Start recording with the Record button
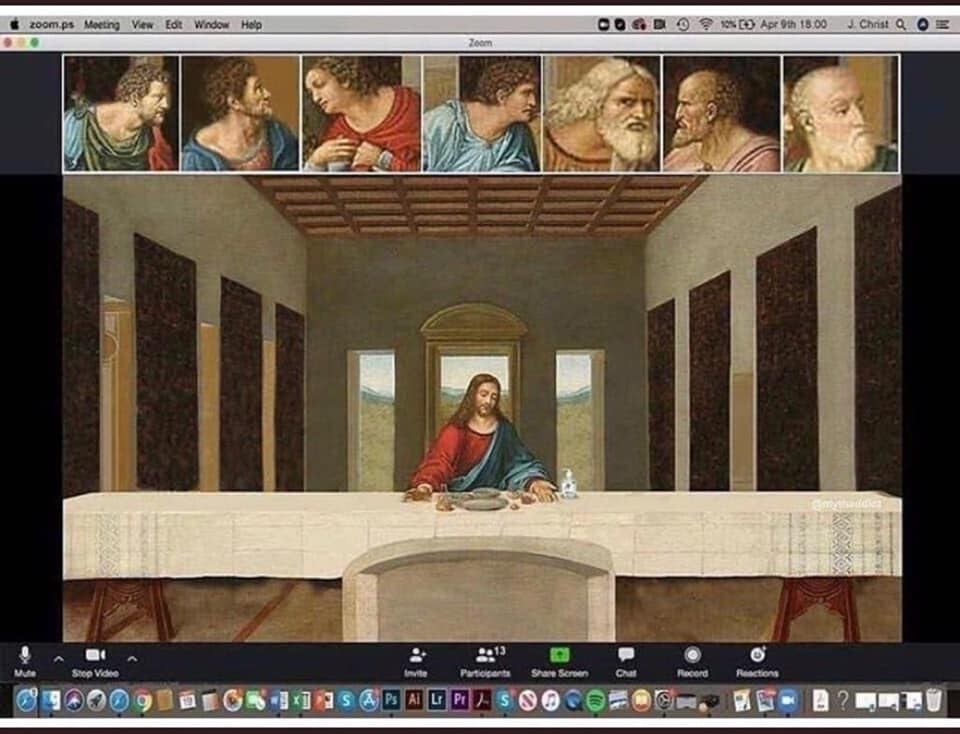Viewport: 960px width, 734px height. 692,662
